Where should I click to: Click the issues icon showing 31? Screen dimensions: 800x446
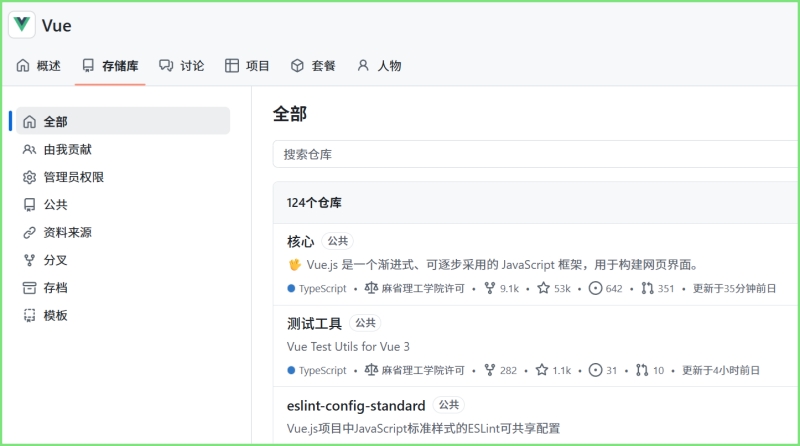(x=595, y=370)
